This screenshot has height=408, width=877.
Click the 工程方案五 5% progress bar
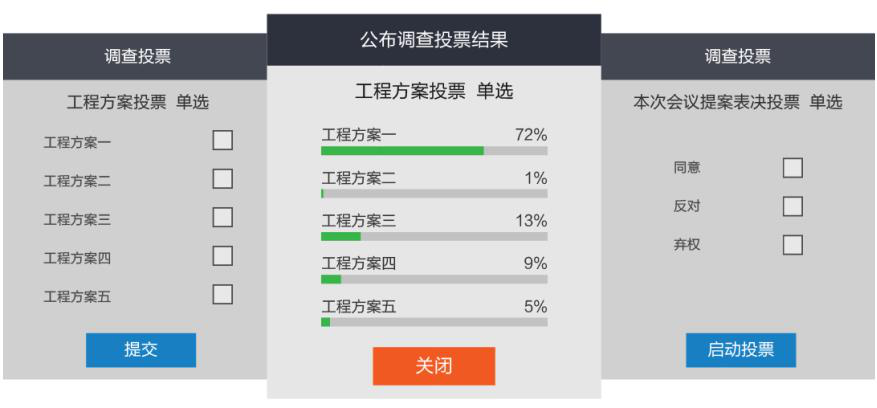pyautogui.click(x=434, y=322)
